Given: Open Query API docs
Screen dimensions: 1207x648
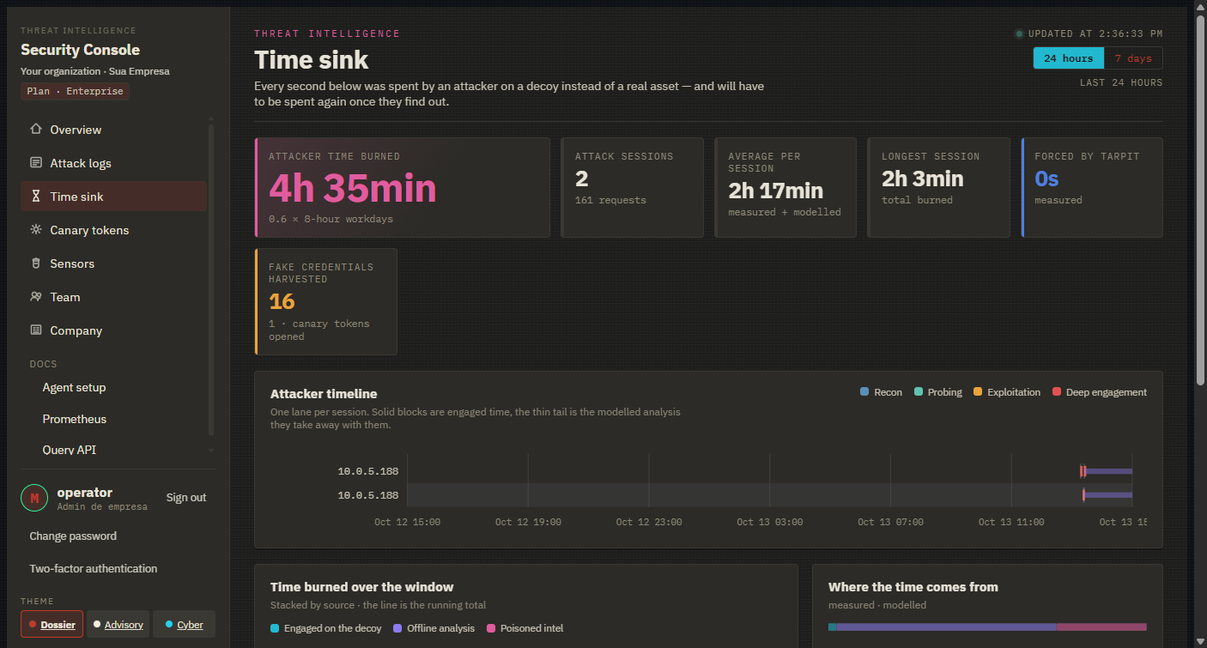Looking at the screenshot, I should point(69,450).
